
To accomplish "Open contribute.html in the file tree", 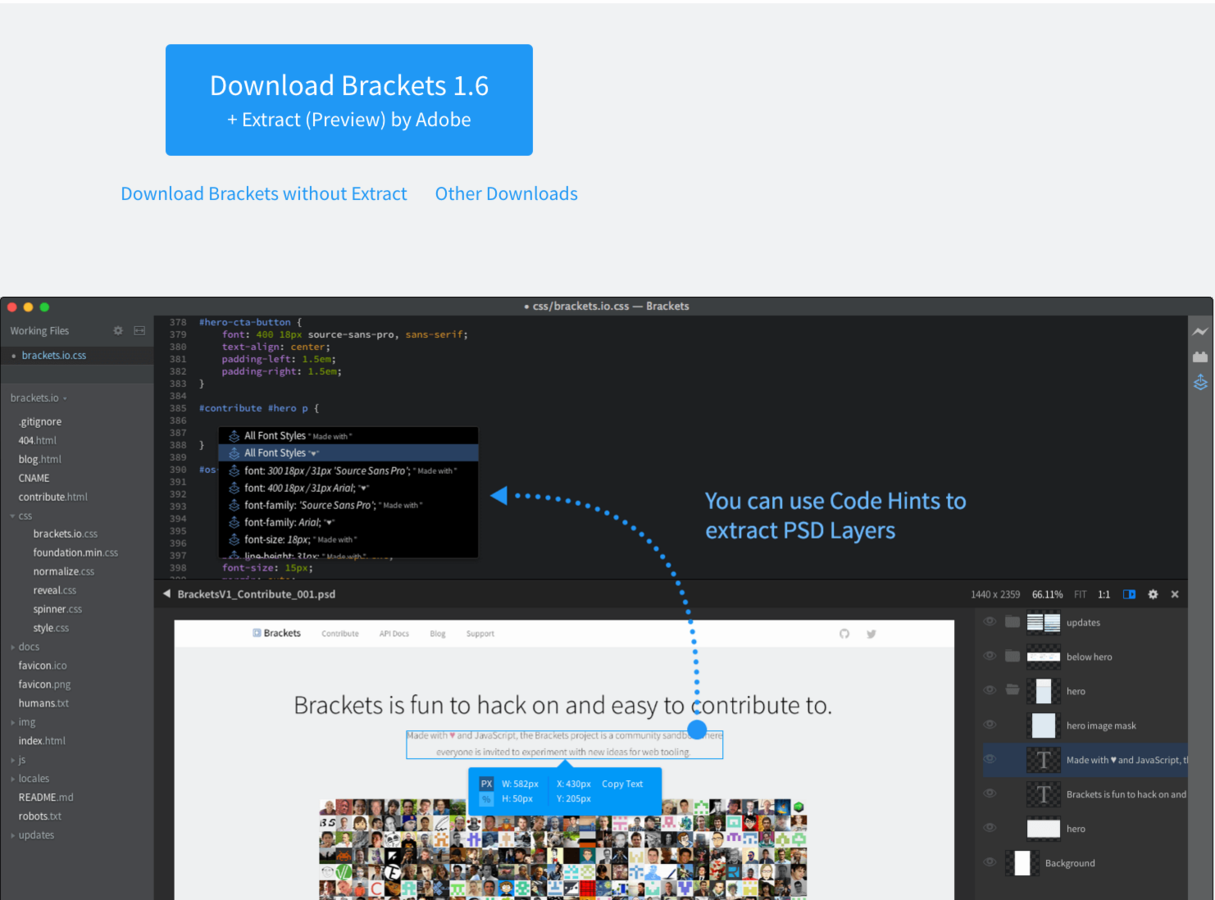I will (x=53, y=497).
